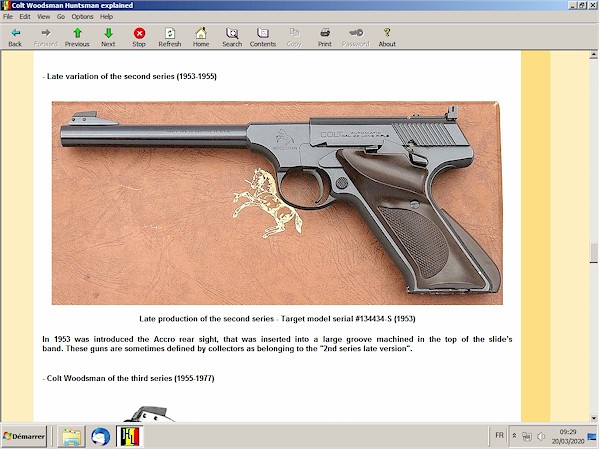This screenshot has height=450, width=600.
Task: Click the scrollbar up arrow
Action: pyautogui.click(x=593, y=55)
